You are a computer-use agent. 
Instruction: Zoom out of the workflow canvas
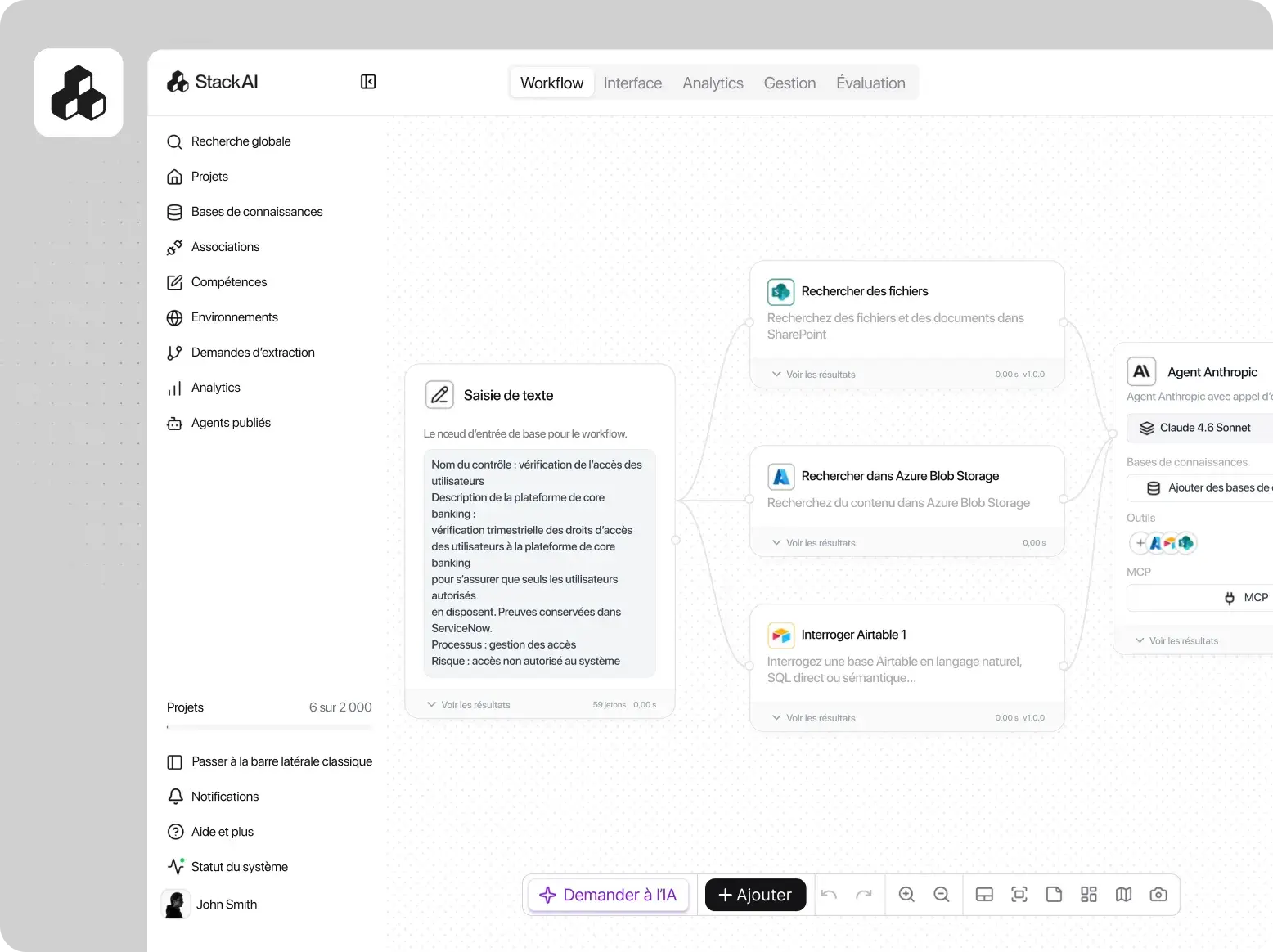942,895
